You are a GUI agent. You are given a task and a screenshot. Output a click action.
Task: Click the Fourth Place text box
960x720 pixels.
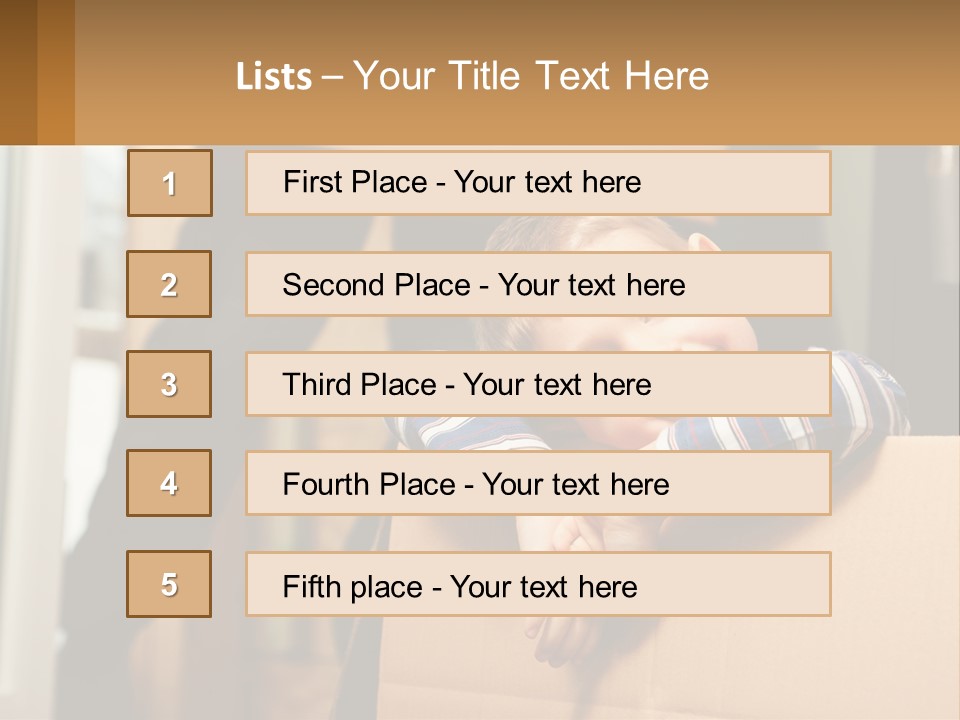(538, 483)
